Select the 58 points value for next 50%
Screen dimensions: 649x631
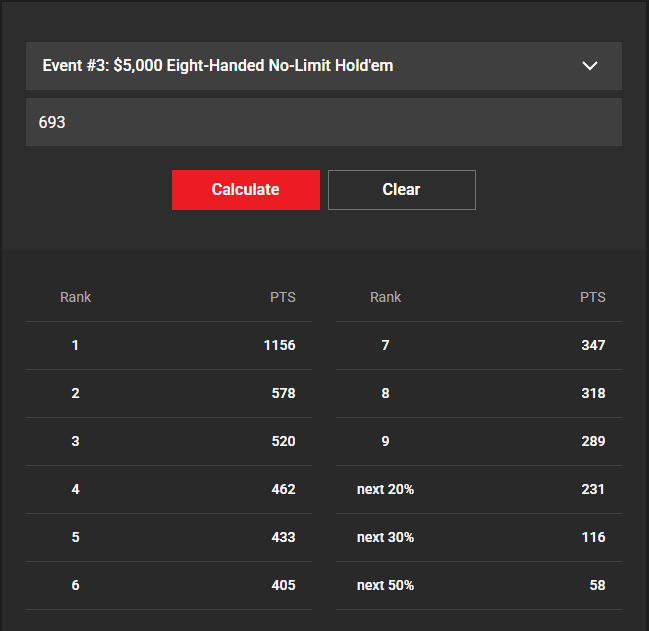click(x=597, y=585)
